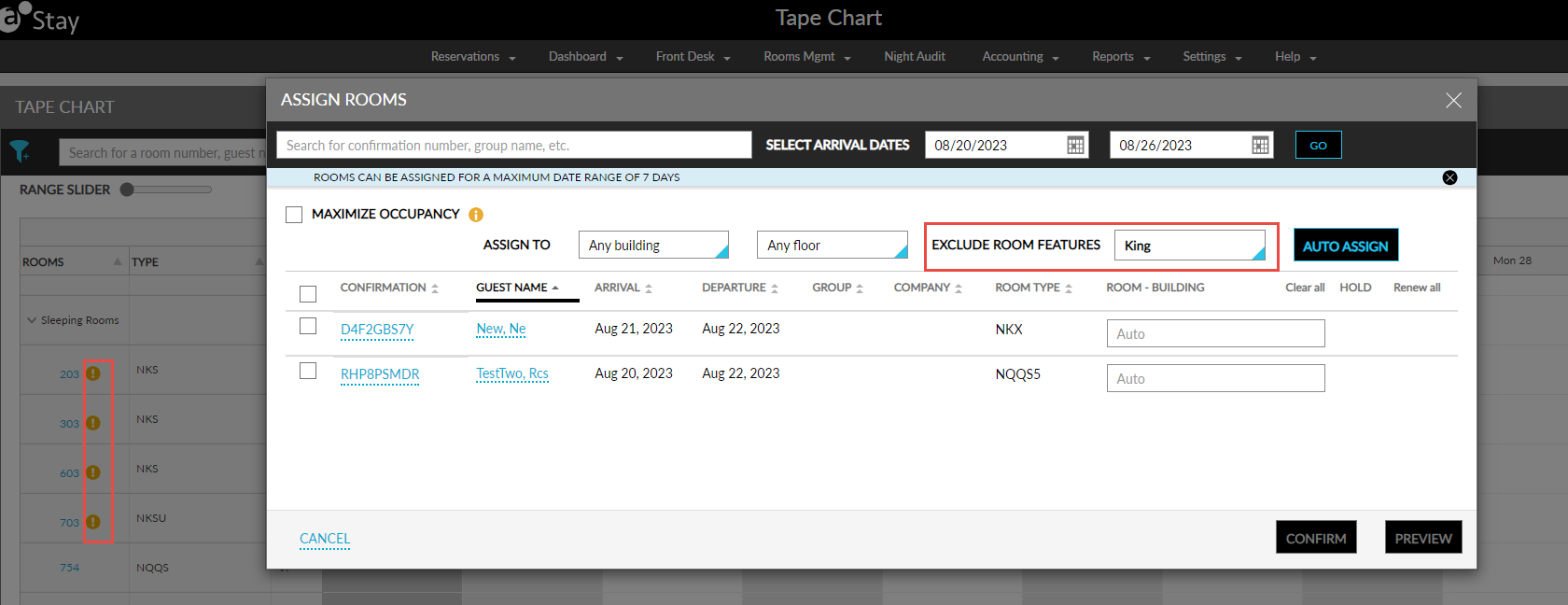This screenshot has height=605, width=1568.
Task: Click the confirmation number search field
Action: coord(513,145)
